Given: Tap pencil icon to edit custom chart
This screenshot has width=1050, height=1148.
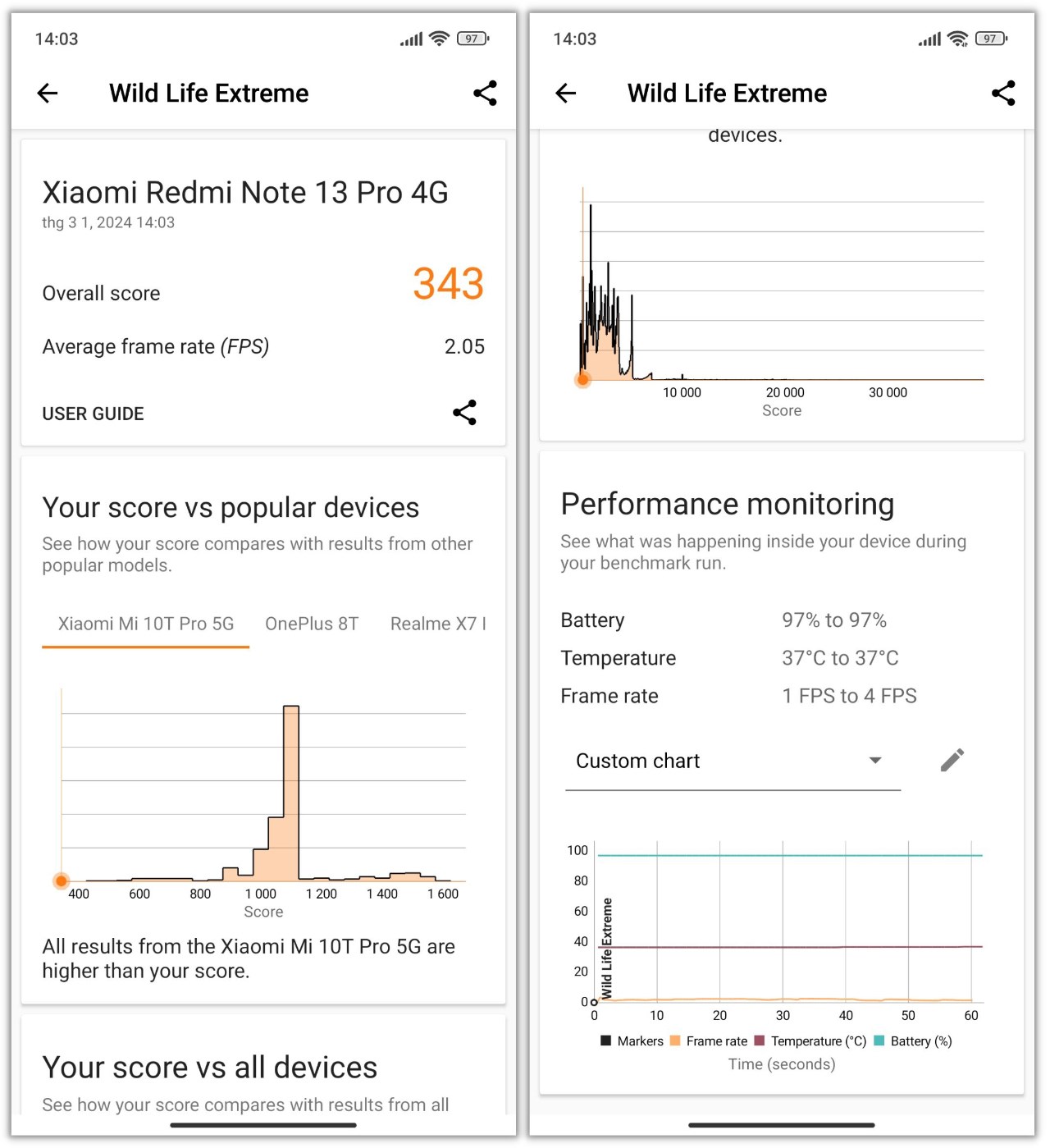Looking at the screenshot, I should 952,761.
